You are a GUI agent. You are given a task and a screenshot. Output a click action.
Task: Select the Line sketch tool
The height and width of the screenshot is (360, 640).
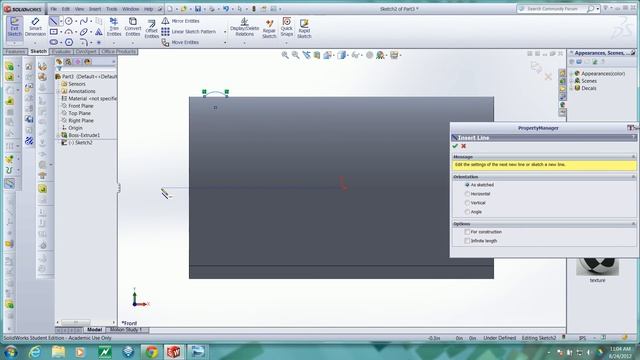point(53,21)
